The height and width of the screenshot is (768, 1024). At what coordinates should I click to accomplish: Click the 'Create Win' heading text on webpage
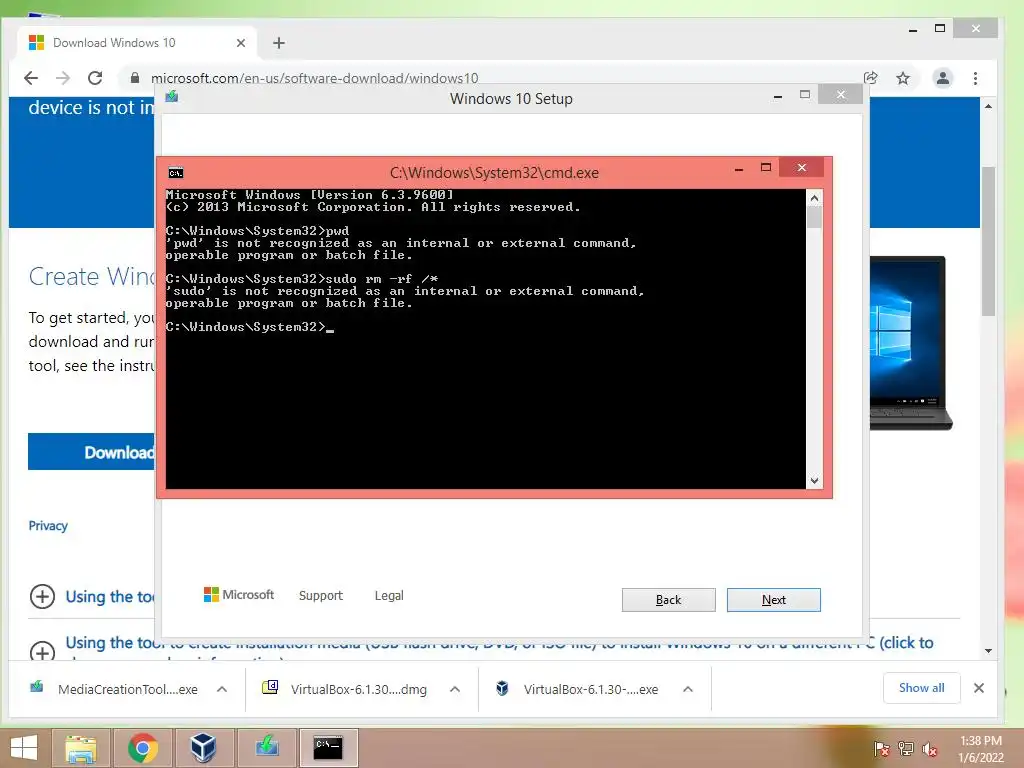click(x=91, y=276)
